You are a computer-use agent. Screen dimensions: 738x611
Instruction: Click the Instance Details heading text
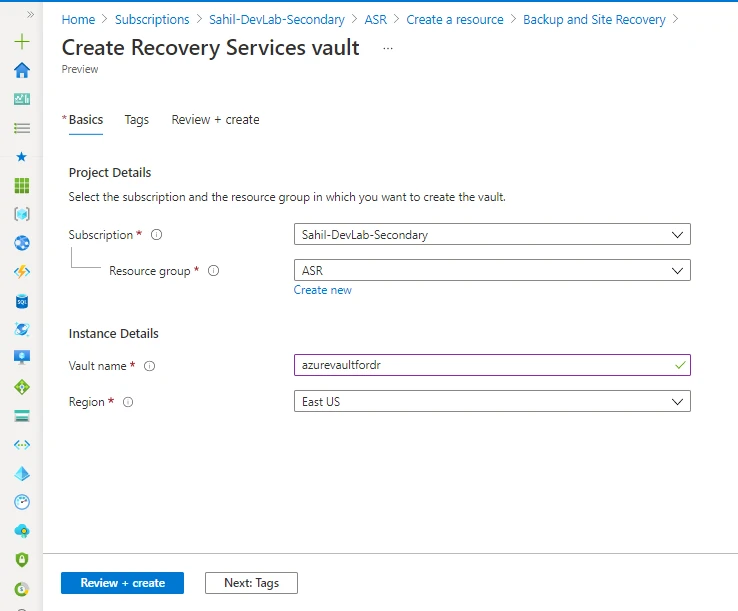click(x=113, y=333)
